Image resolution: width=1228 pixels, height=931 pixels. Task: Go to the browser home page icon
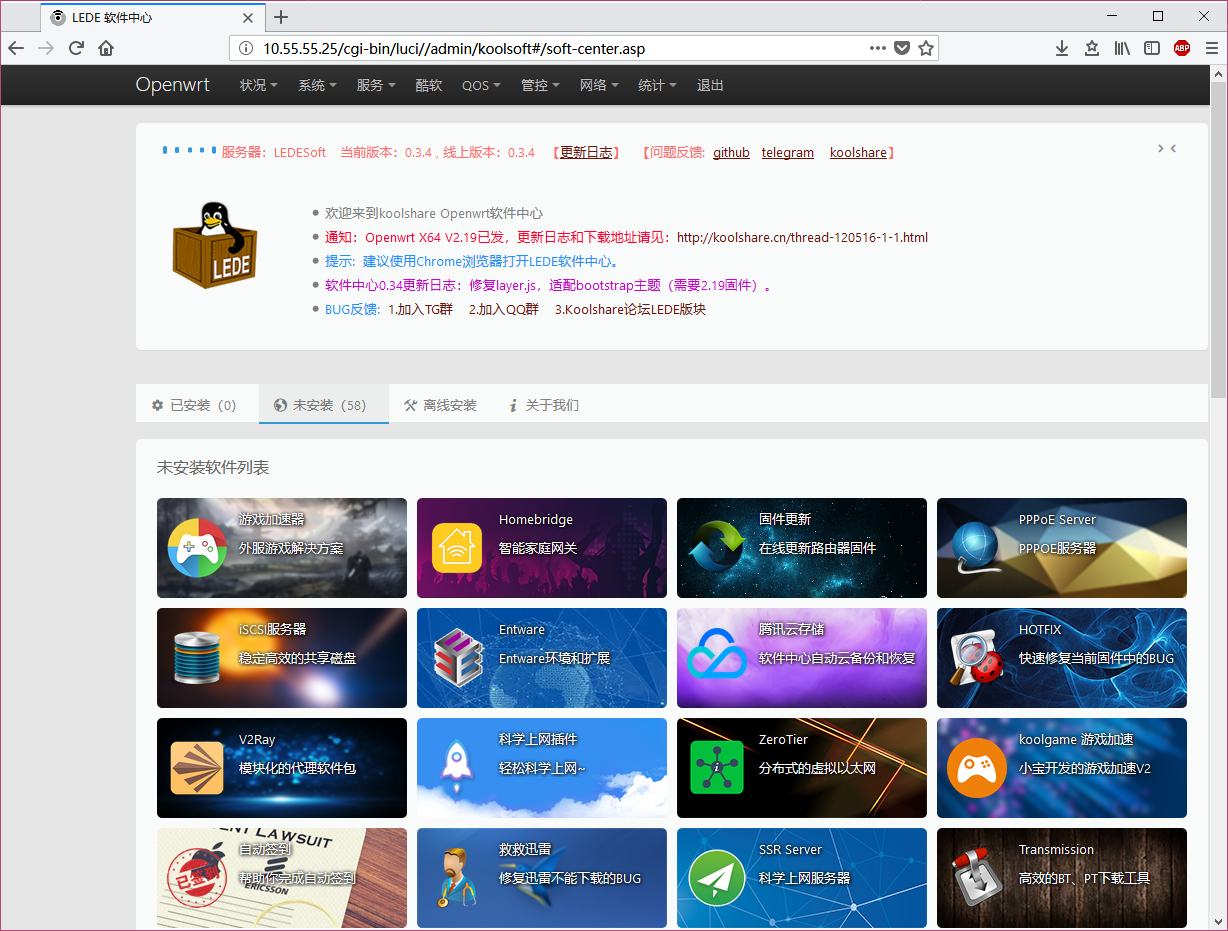(x=106, y=48)
